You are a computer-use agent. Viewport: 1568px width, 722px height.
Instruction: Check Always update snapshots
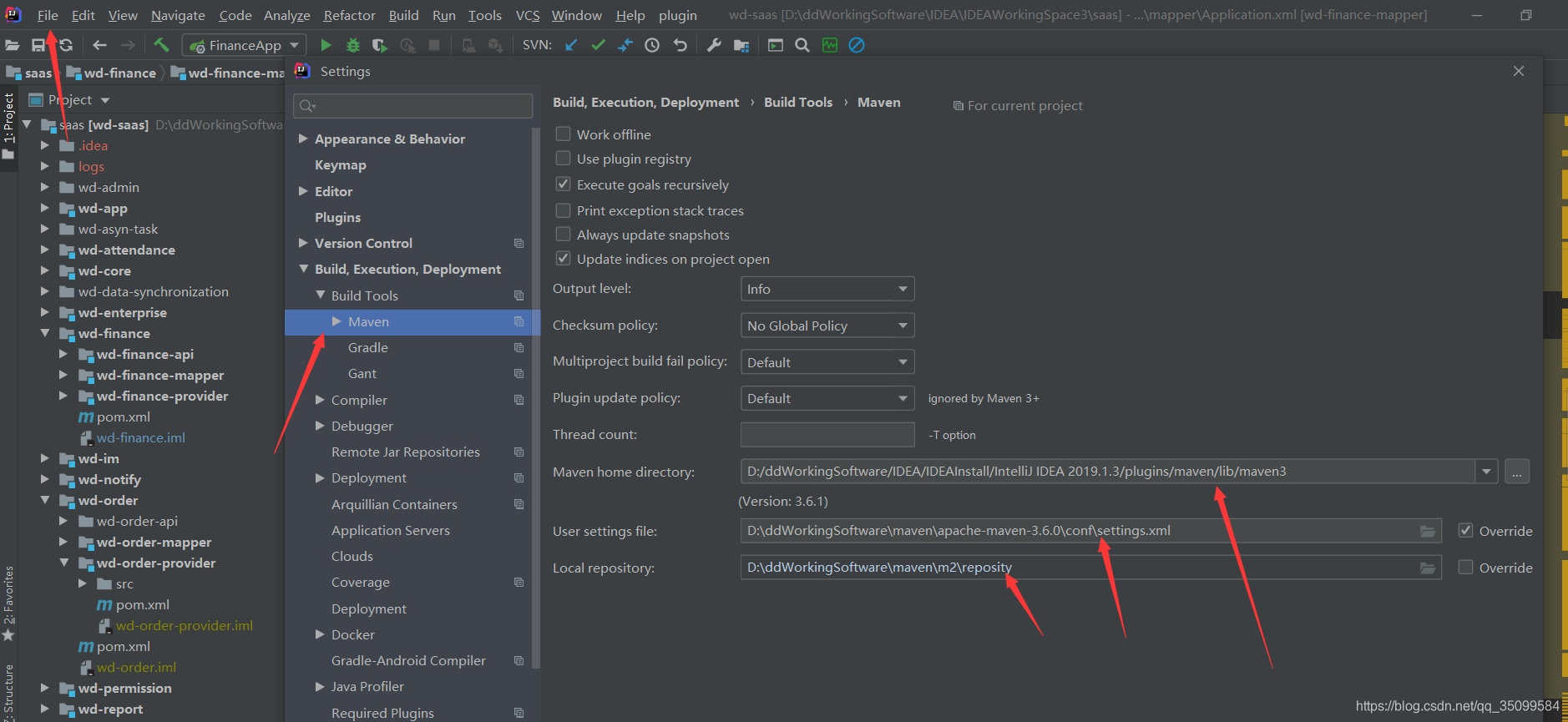click(x=564, y=235)
